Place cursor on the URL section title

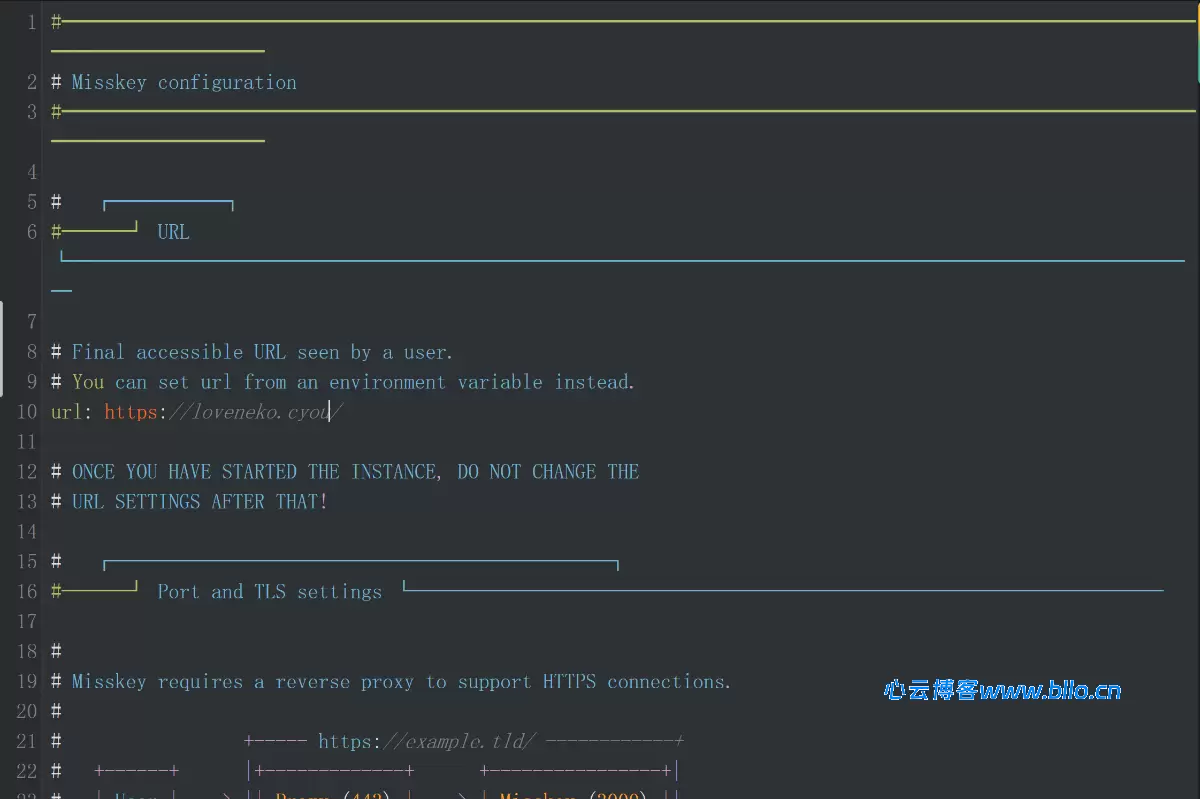[172, 231]
